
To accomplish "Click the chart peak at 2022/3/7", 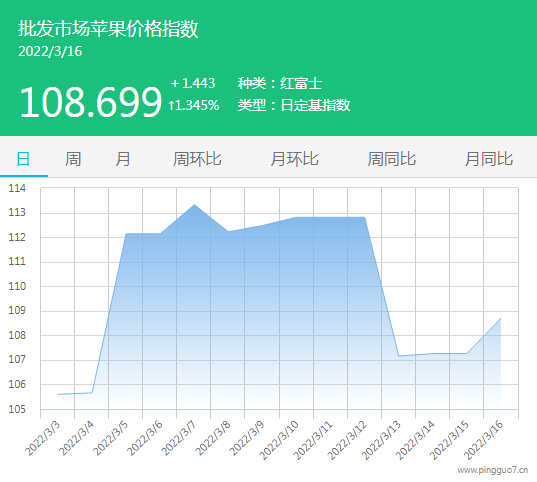I will tap(194, 205).
